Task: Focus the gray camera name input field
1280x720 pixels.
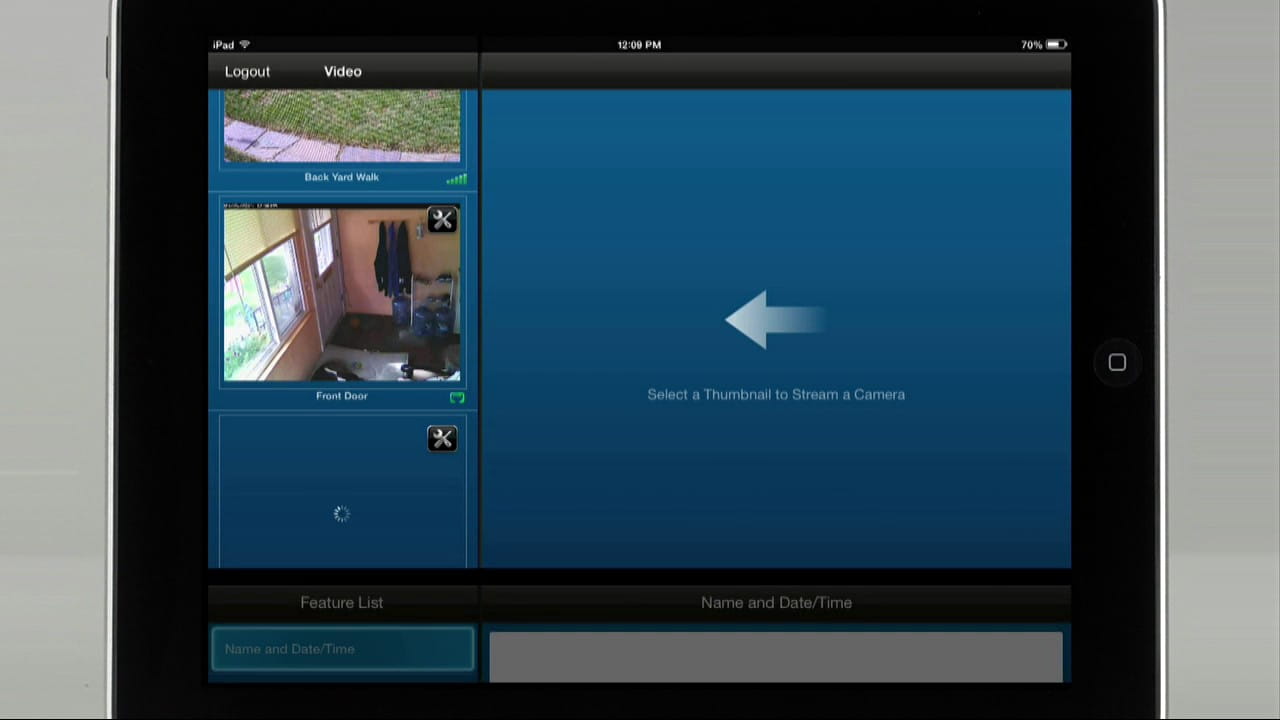Action: click(776, 657)
